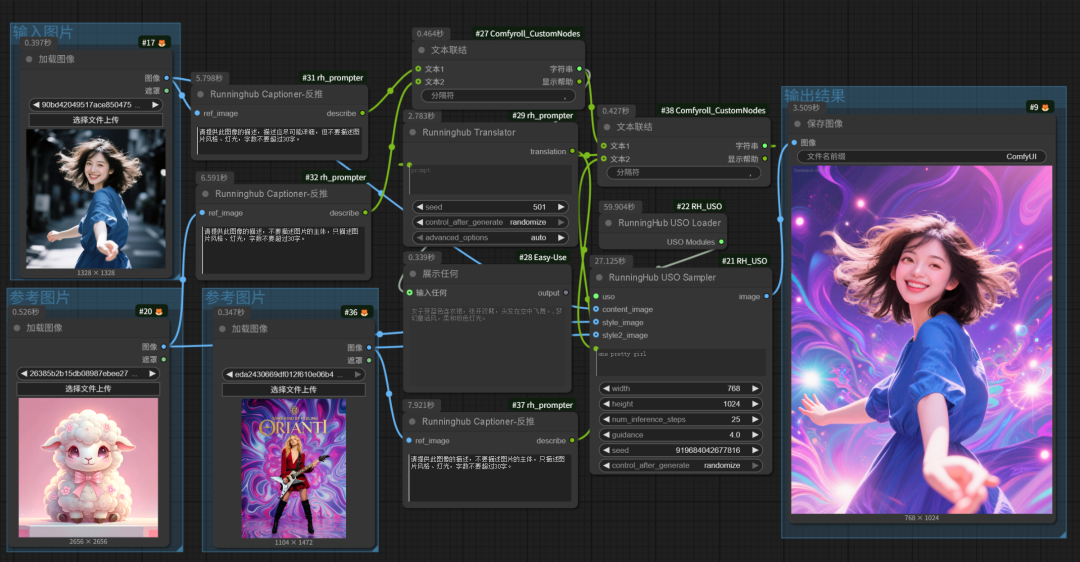Select the dancing girl input image thumbnail
Screen dimensions: 1080x562
(x=96, y=198)
